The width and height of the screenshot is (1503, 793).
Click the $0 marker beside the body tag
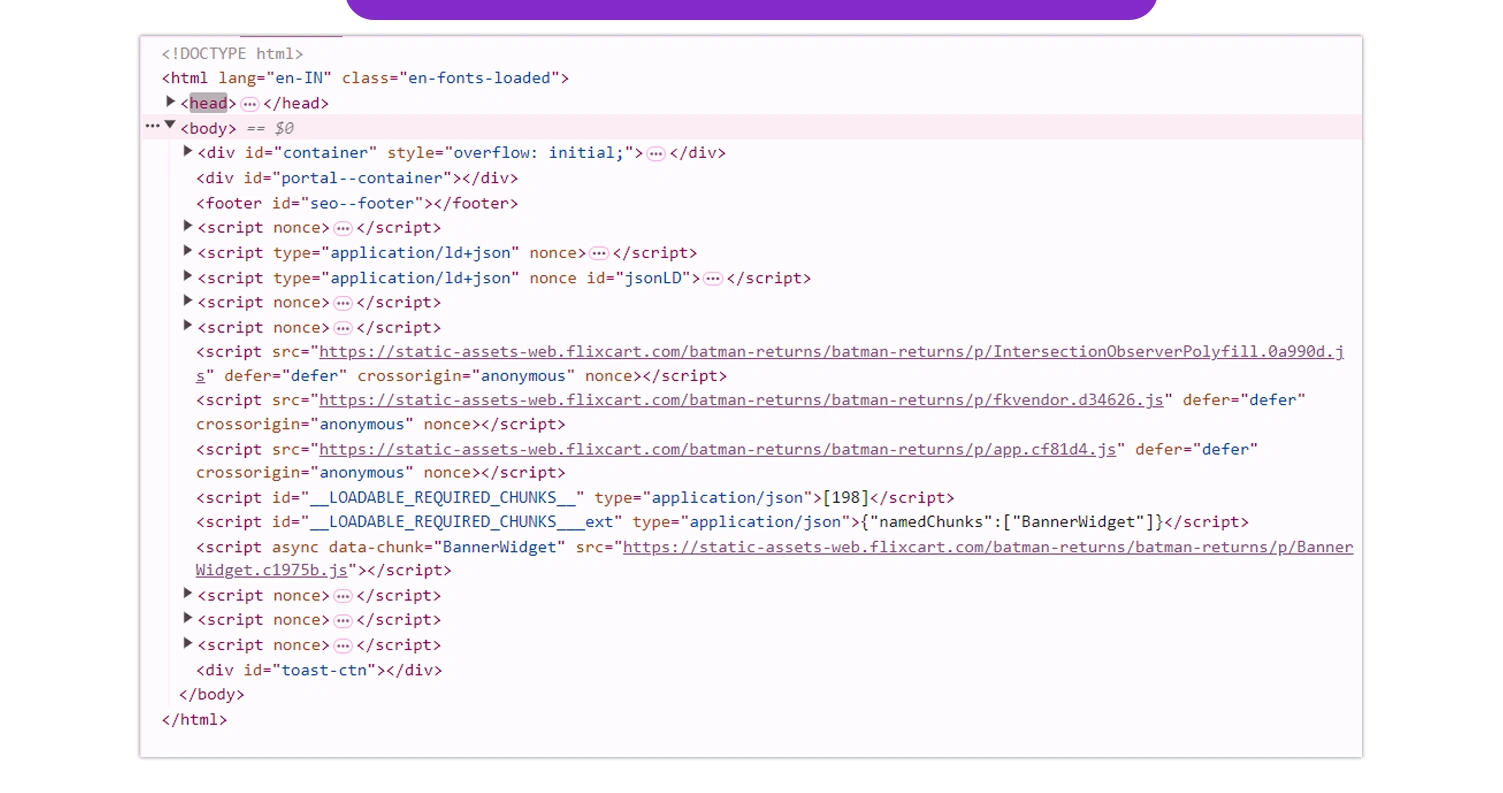tap(283, 127)
